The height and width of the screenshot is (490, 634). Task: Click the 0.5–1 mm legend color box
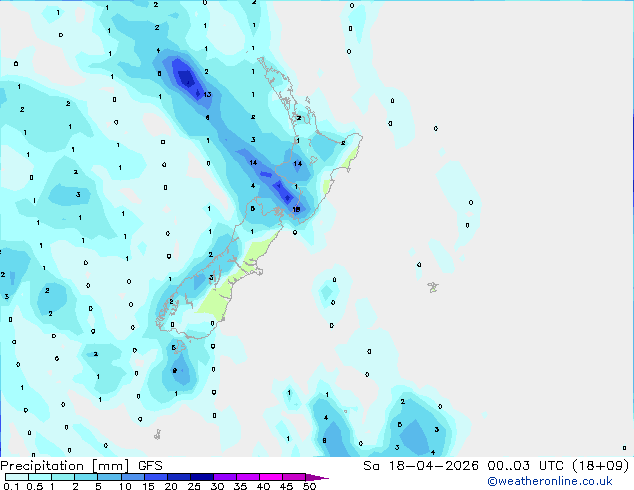coord(40,477)
